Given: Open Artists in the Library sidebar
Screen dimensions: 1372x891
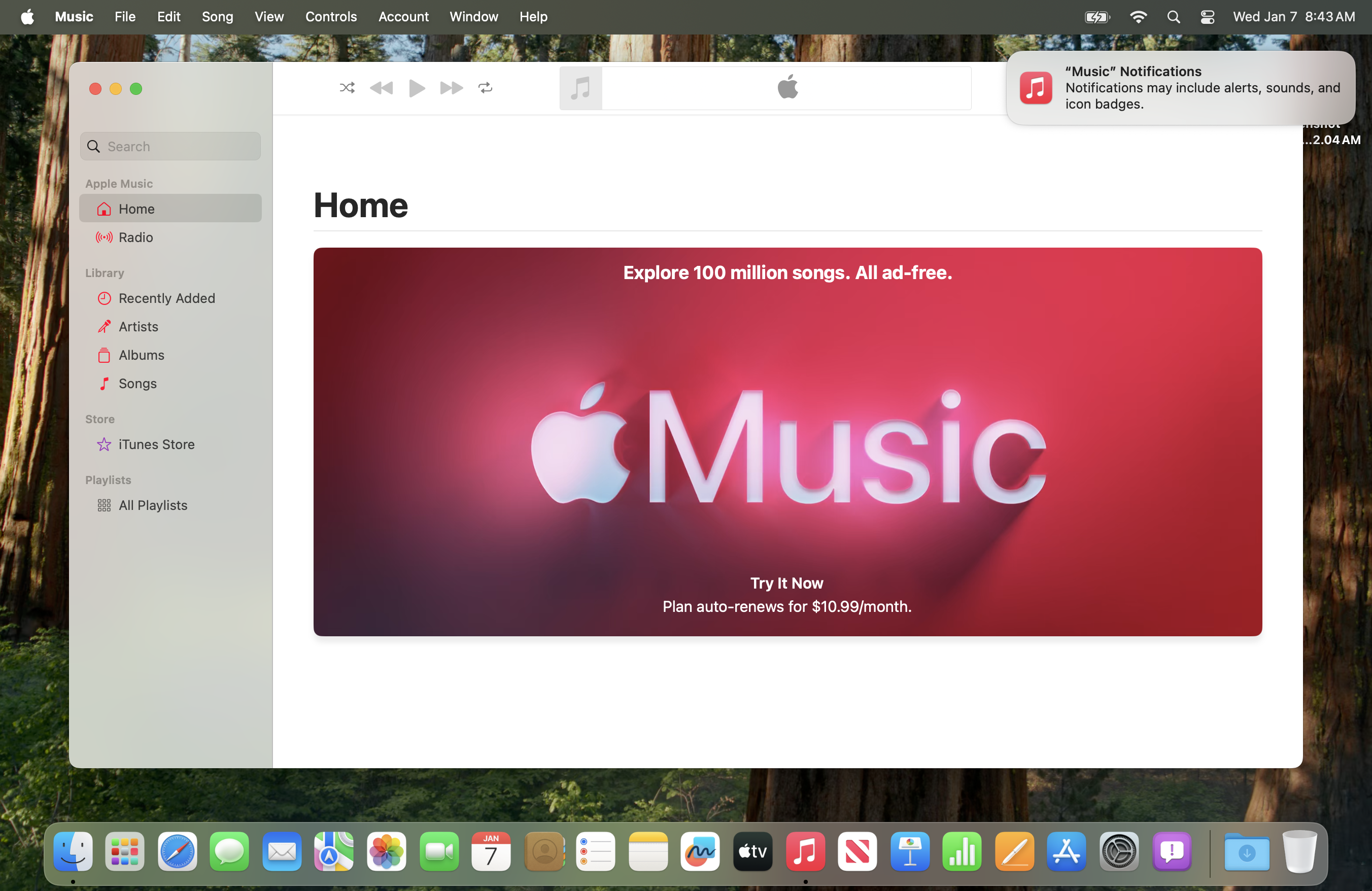Looking at the screenshot, I should tap(139, 327).
